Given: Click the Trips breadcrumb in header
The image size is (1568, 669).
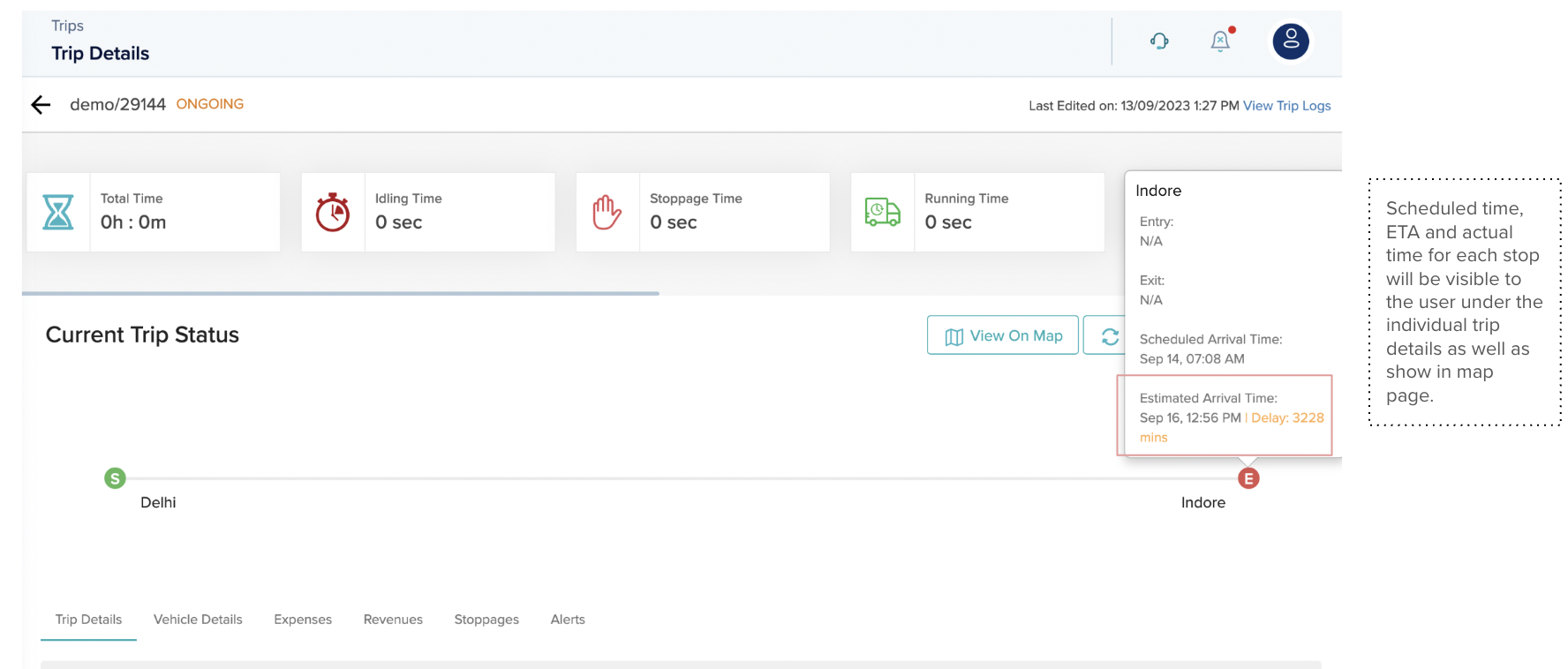Looking at the screenshot, I should 67,26.
